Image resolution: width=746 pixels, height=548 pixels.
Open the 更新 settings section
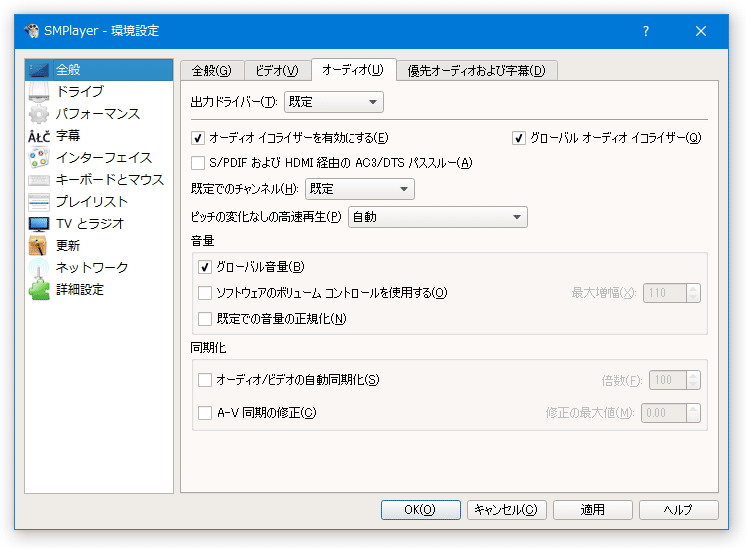click(99, 245)
